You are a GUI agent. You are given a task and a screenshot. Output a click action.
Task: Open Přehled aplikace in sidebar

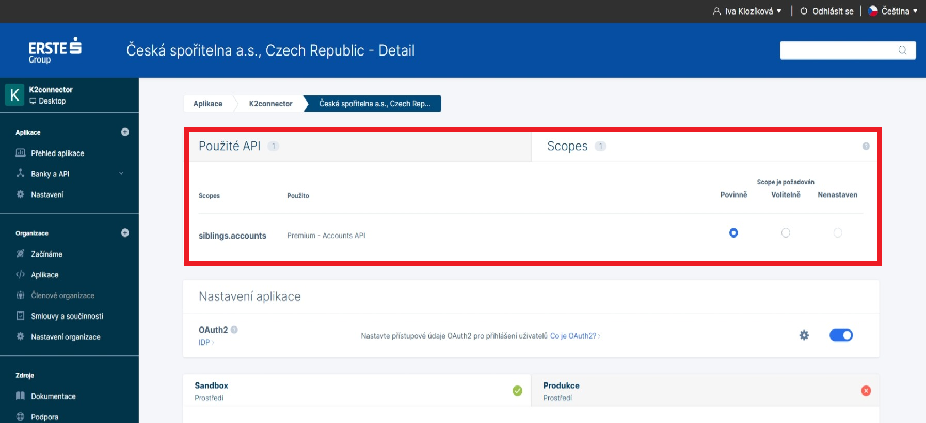57,153
